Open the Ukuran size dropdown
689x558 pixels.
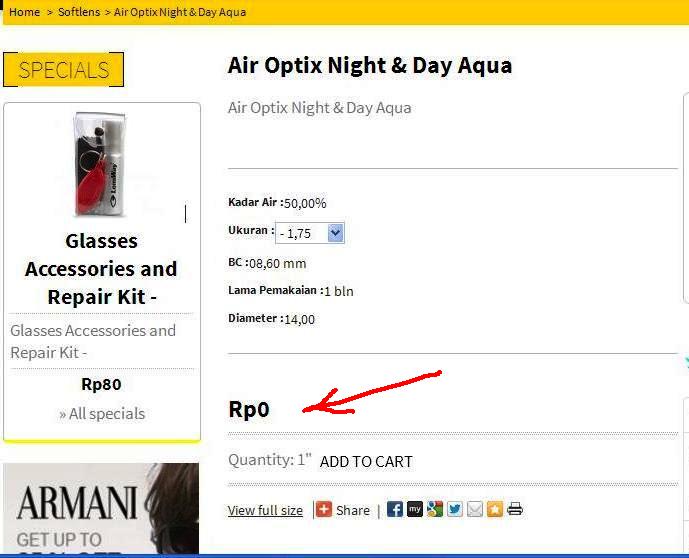coord(310,233)
